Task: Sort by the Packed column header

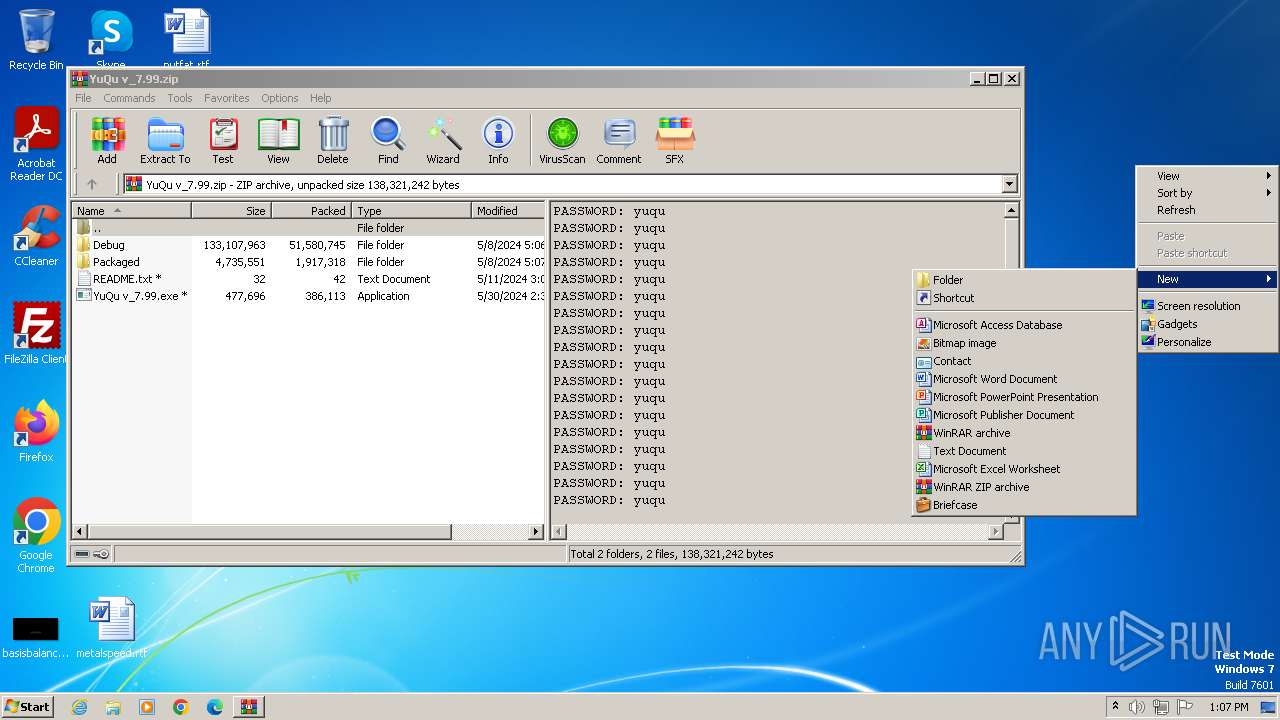Action: [311, 211]
